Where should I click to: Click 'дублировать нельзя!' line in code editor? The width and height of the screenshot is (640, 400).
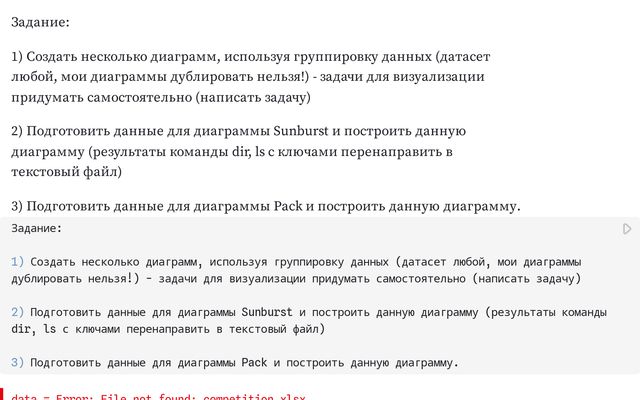point(296,279)
